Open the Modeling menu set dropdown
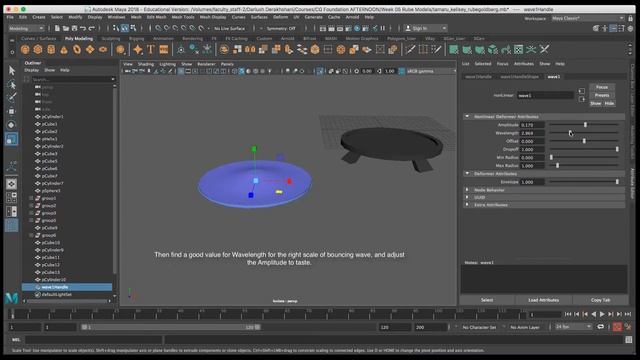Image resolution: width=640 pixels, height=360 pixels. click(26, 28)
